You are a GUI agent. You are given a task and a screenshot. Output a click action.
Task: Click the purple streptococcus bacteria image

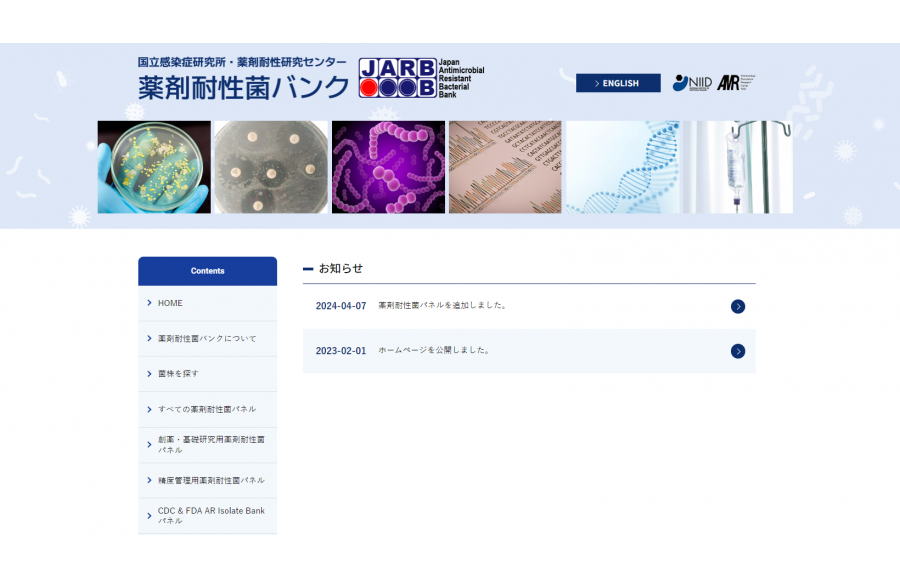388,167
